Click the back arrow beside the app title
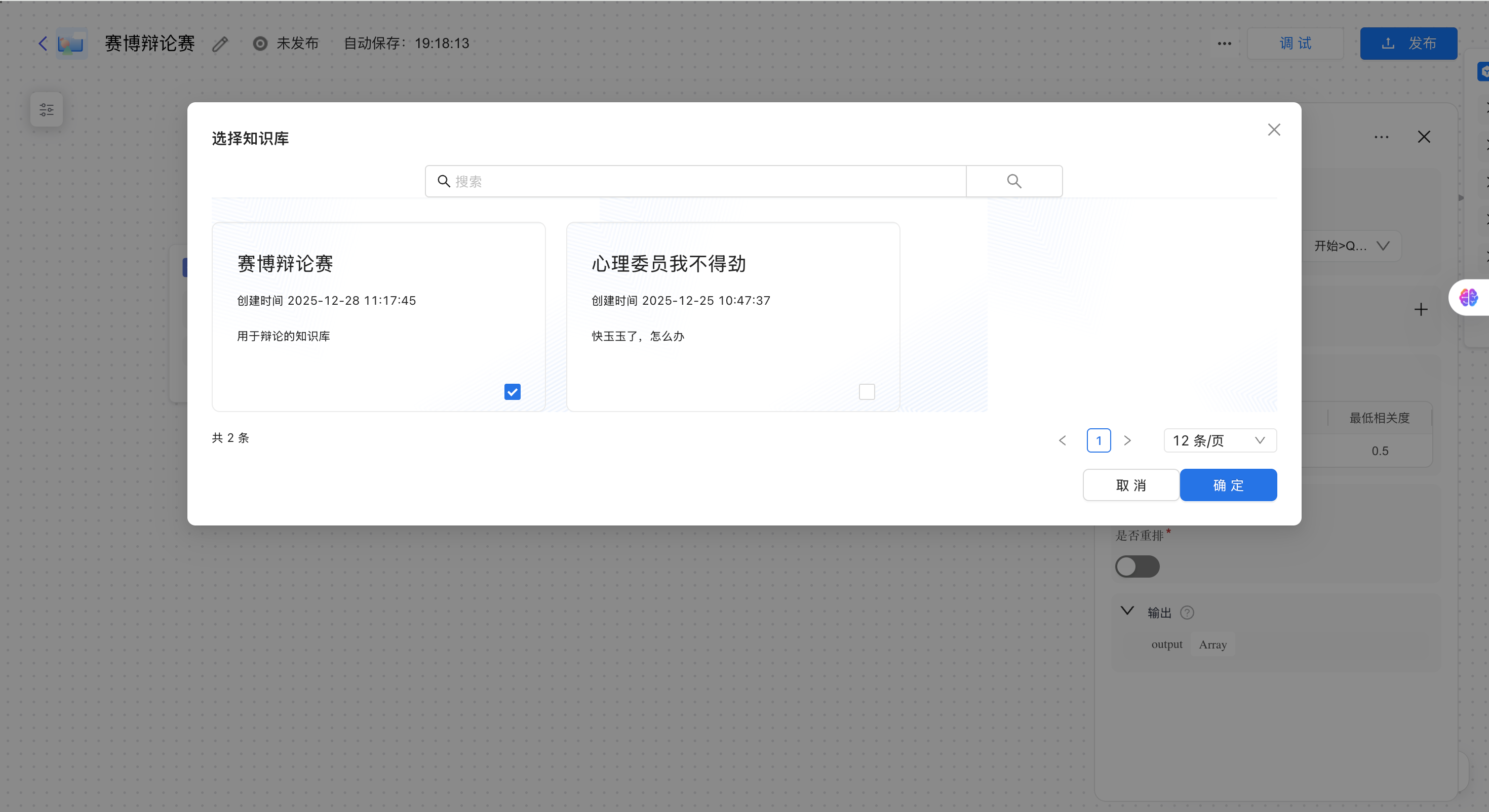 point(42,44)
